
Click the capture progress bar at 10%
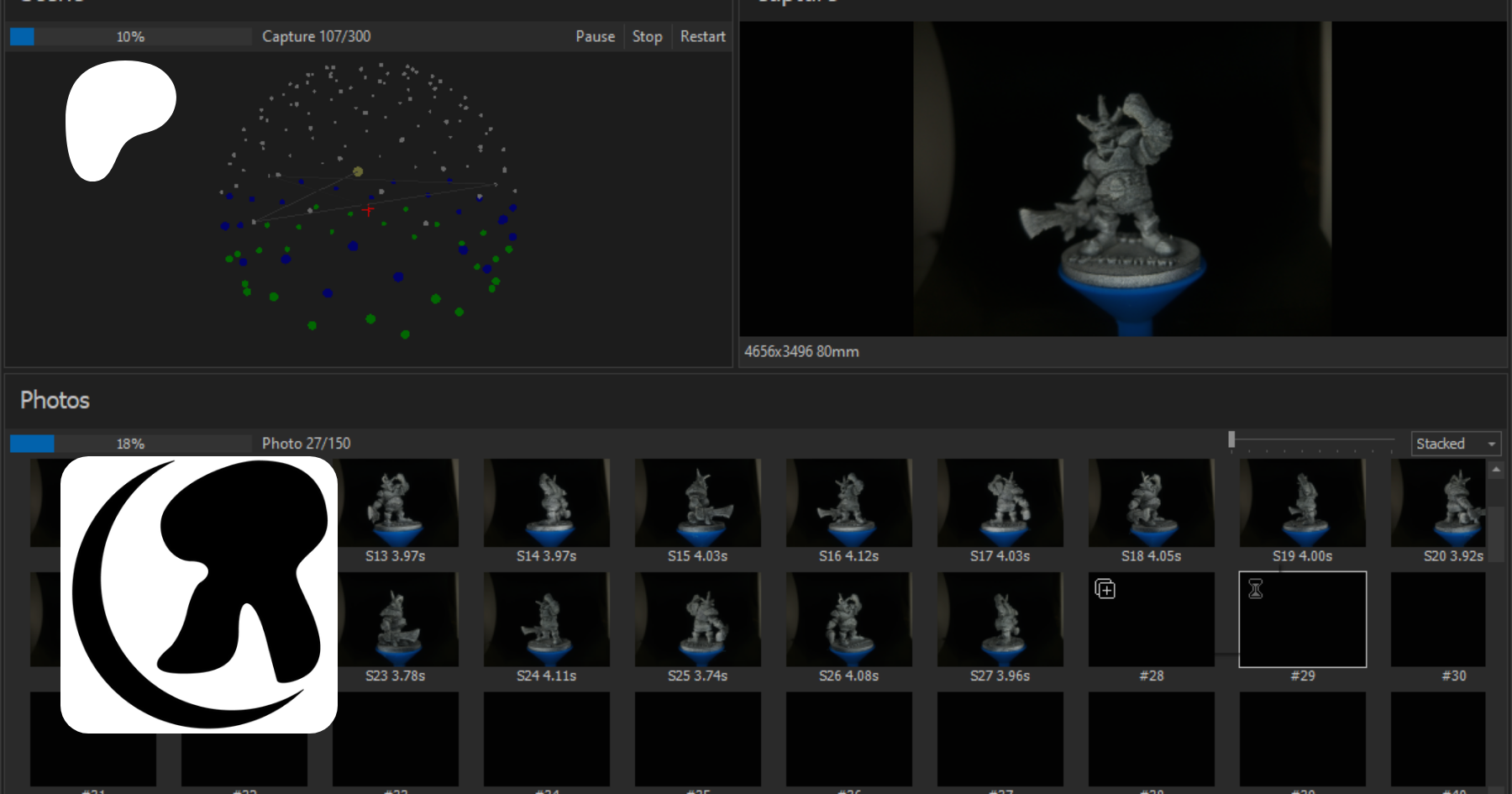(130, 37)
